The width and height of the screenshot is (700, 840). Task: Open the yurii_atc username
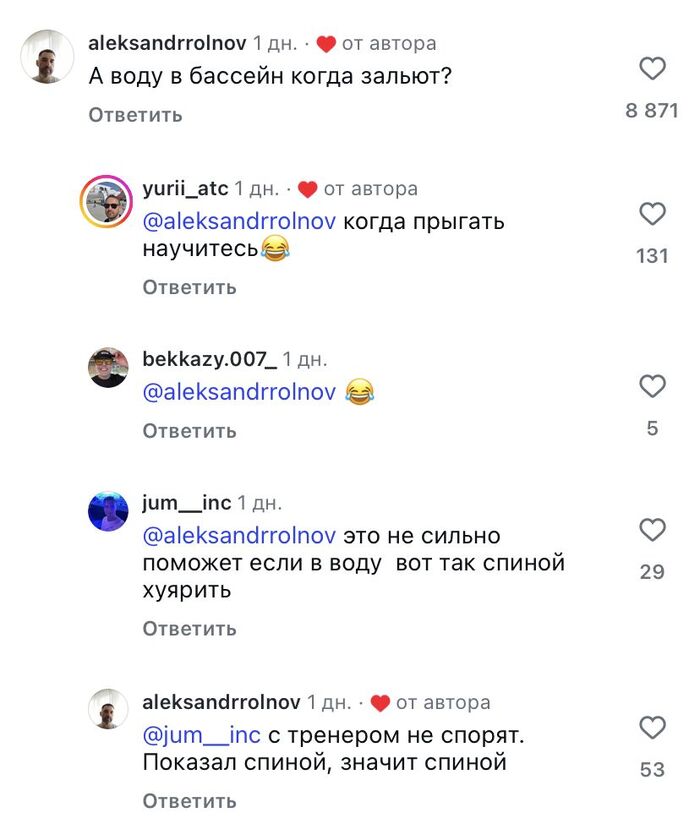coord(186,188)
